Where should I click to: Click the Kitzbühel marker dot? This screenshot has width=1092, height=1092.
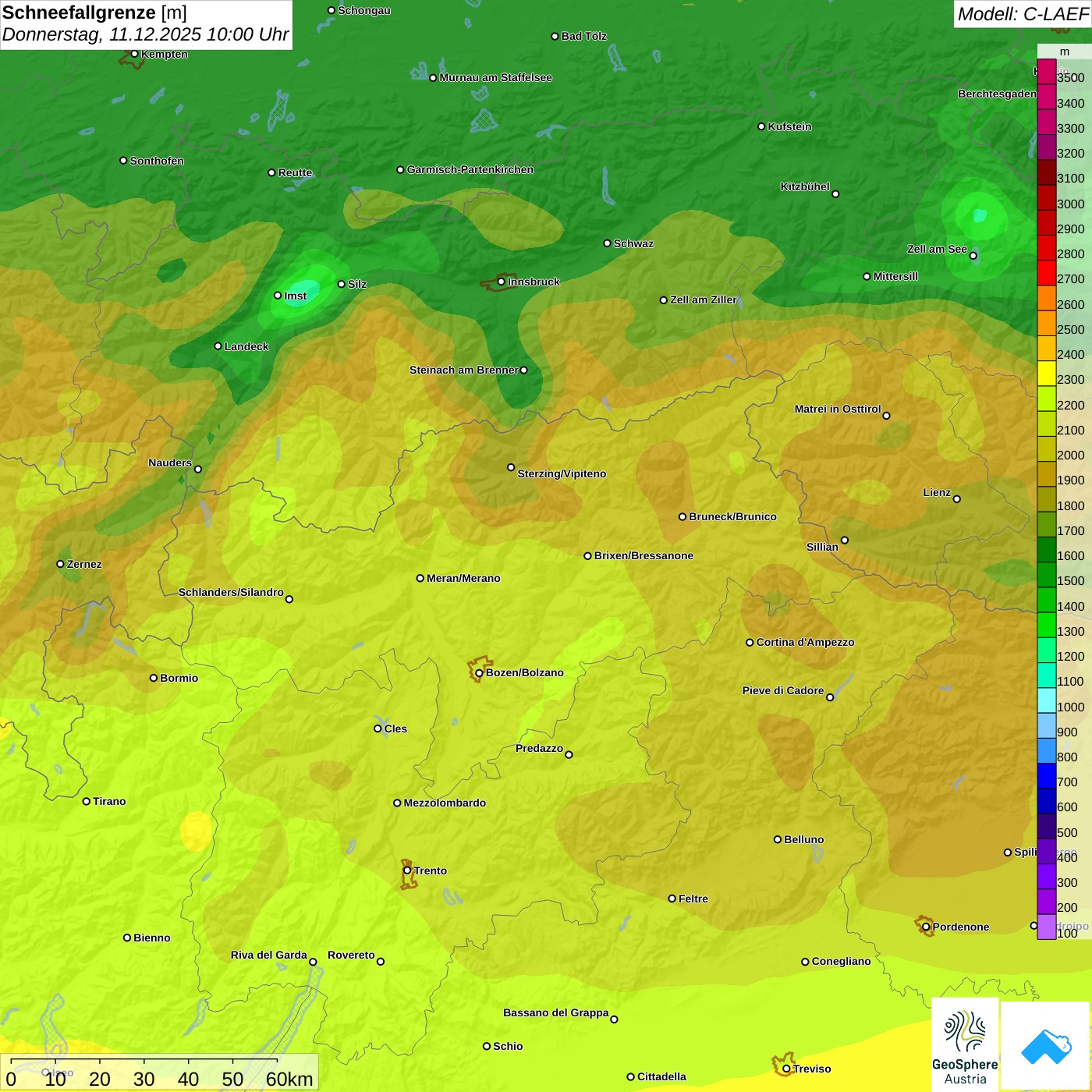(x=835, y=194)
